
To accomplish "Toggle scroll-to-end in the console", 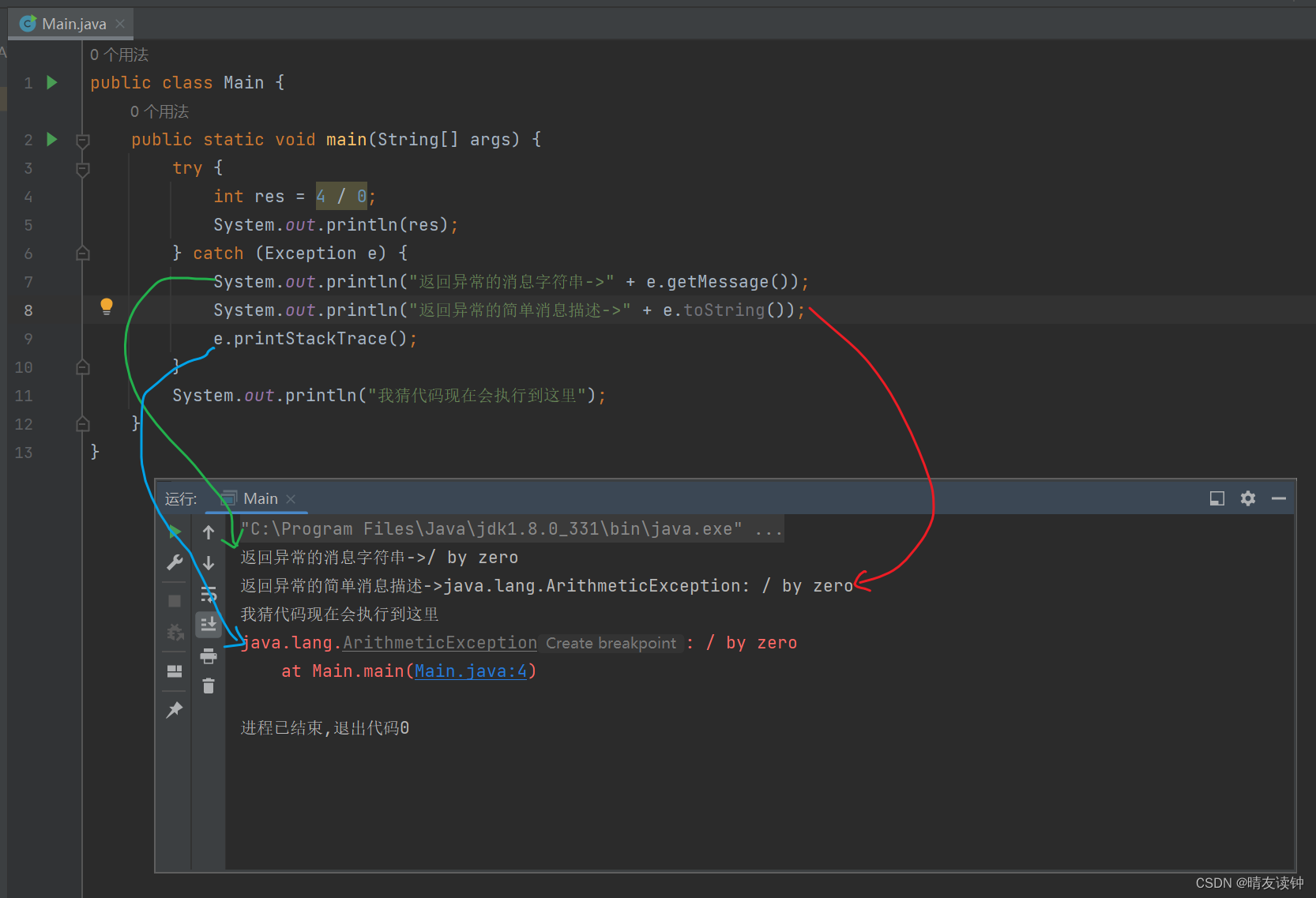I will click(208, 624).
